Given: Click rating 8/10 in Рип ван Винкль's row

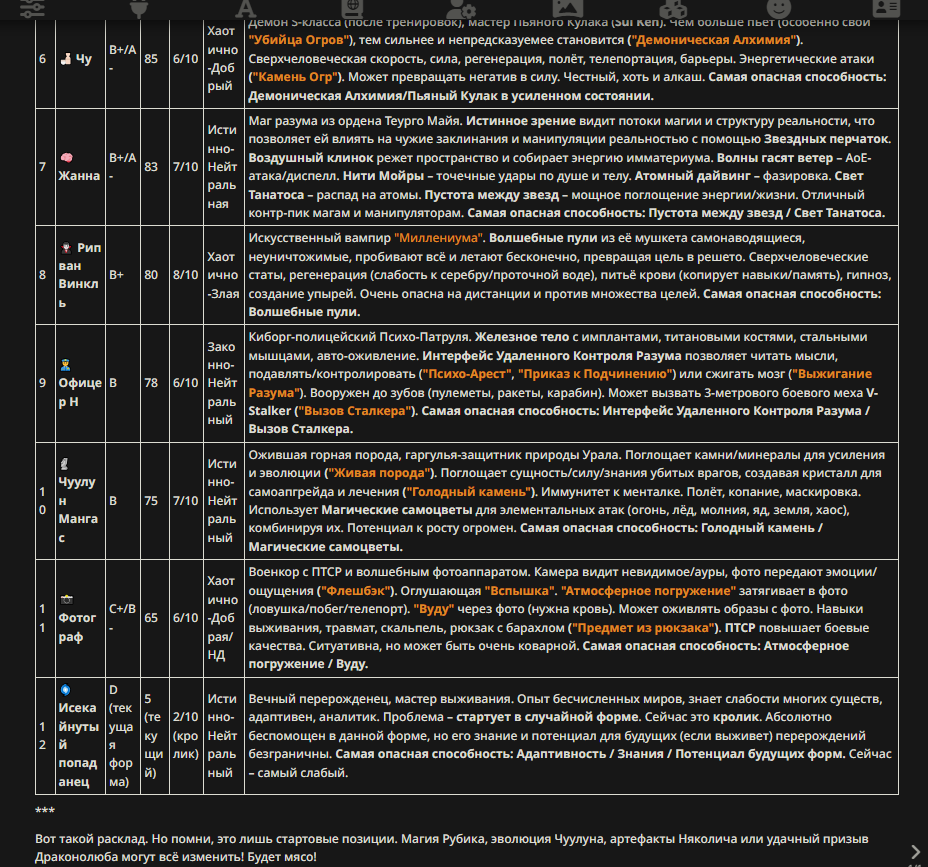Looking at the screenshot, I should coord(185,275).
